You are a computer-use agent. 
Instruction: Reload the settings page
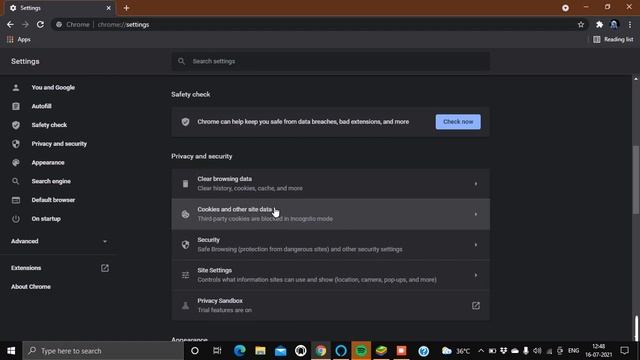coord(40,24)
